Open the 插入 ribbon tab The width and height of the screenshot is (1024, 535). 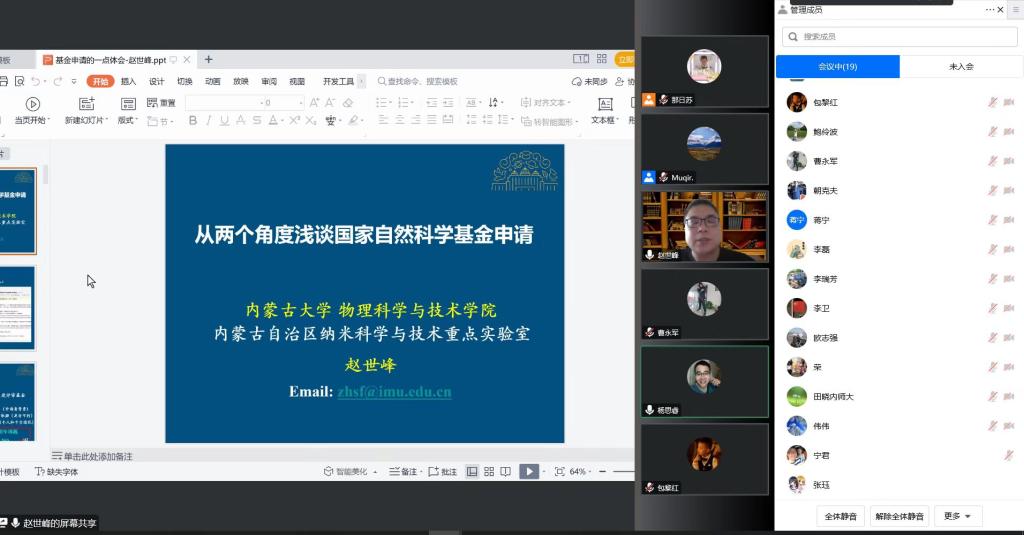point(128,82)
